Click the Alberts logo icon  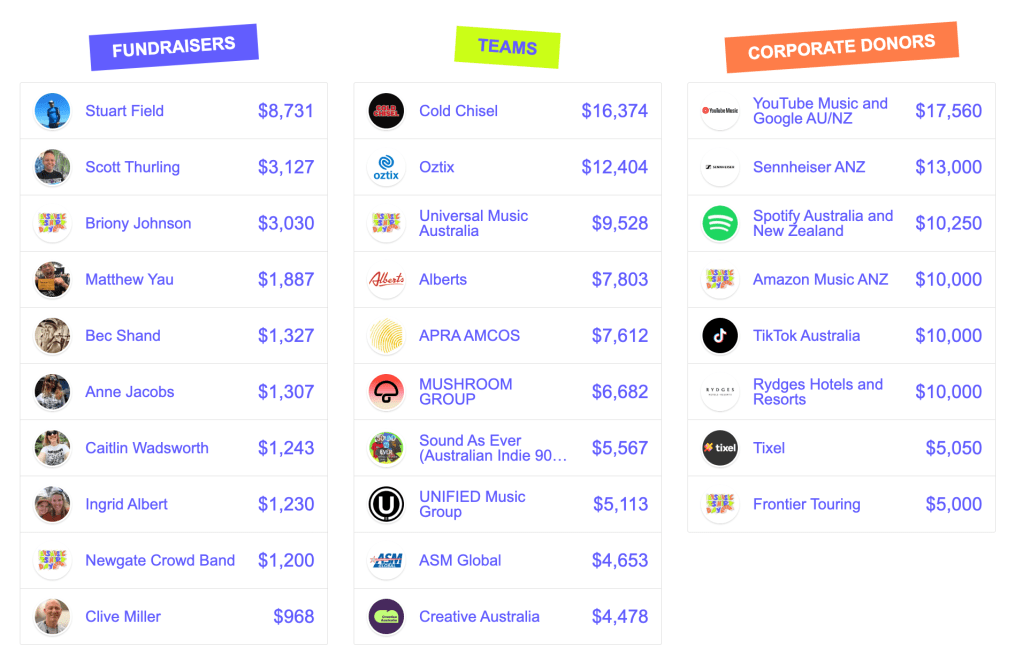386,280
